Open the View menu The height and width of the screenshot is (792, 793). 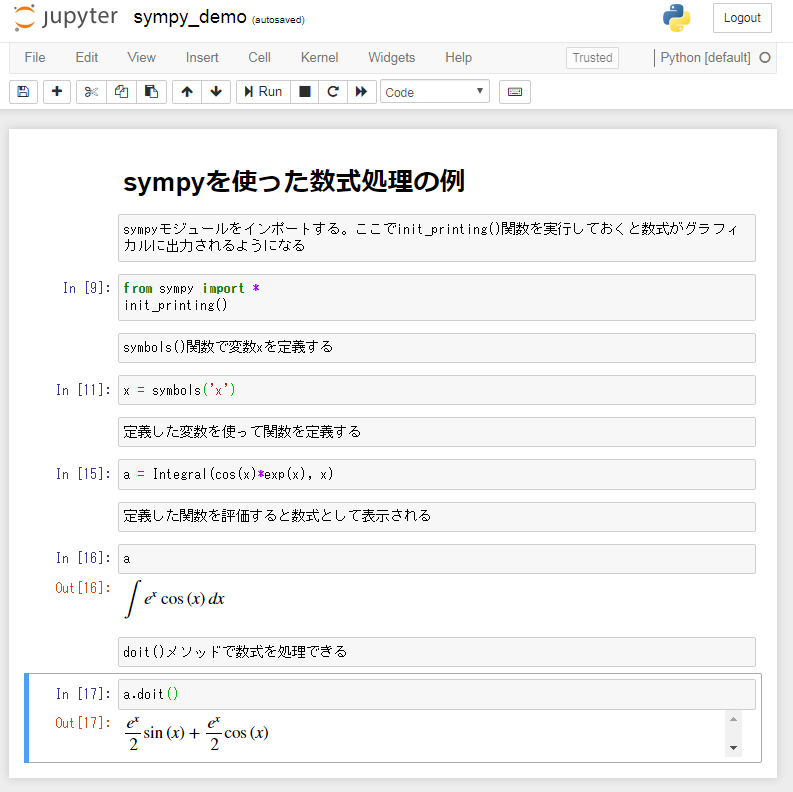pos(142,58)
